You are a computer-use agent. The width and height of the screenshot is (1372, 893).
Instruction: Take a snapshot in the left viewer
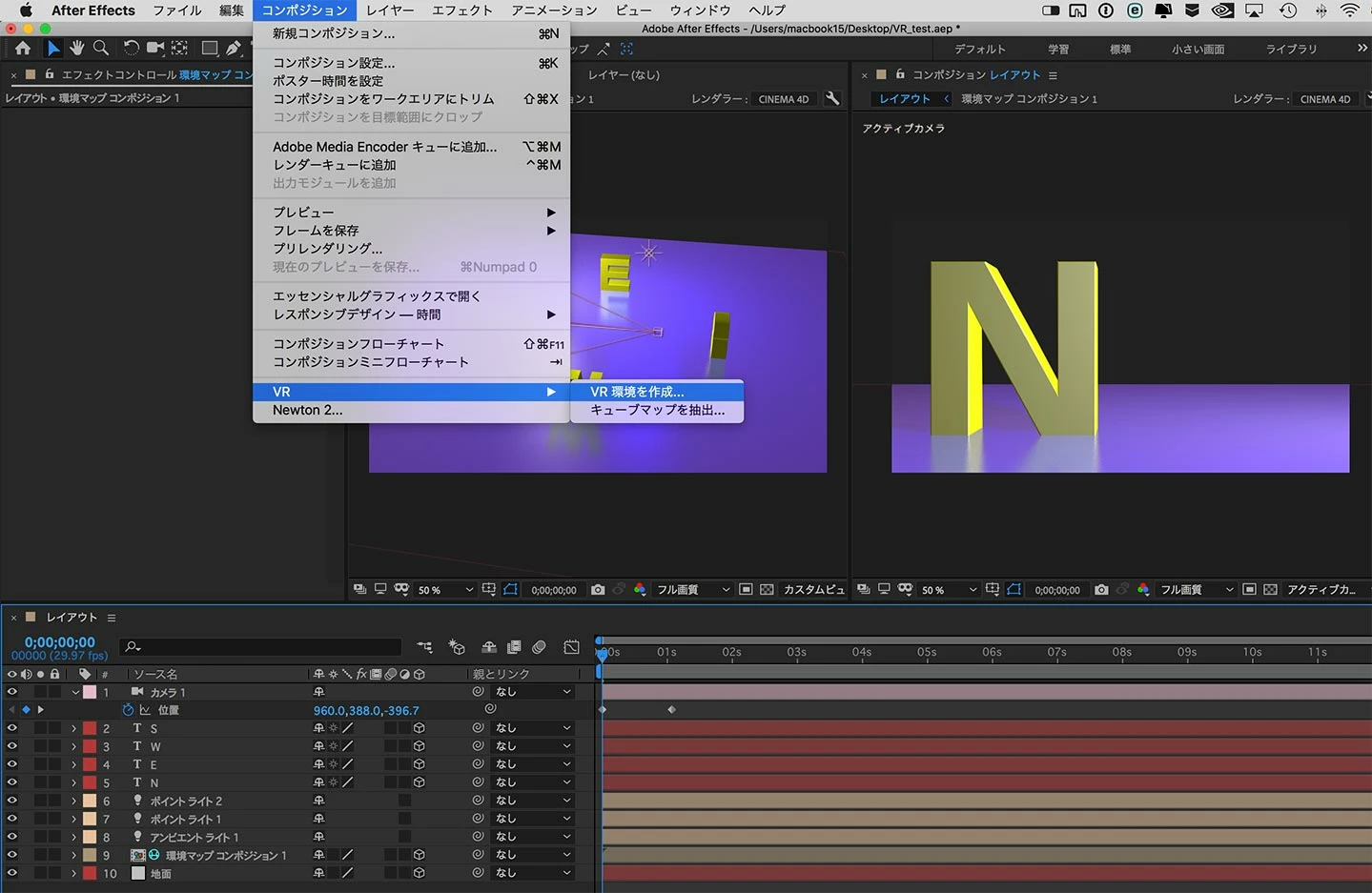pyautogui.click(x=598, y=590)
